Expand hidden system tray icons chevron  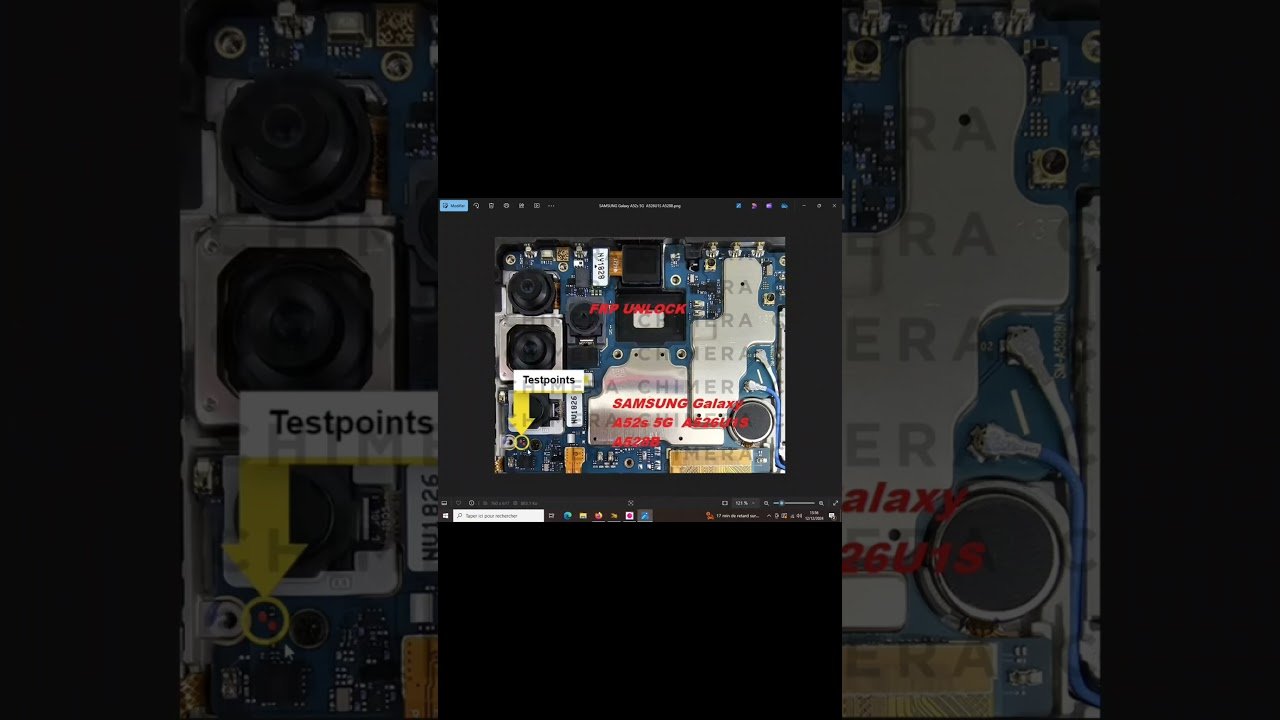click(x=768, y=516)
